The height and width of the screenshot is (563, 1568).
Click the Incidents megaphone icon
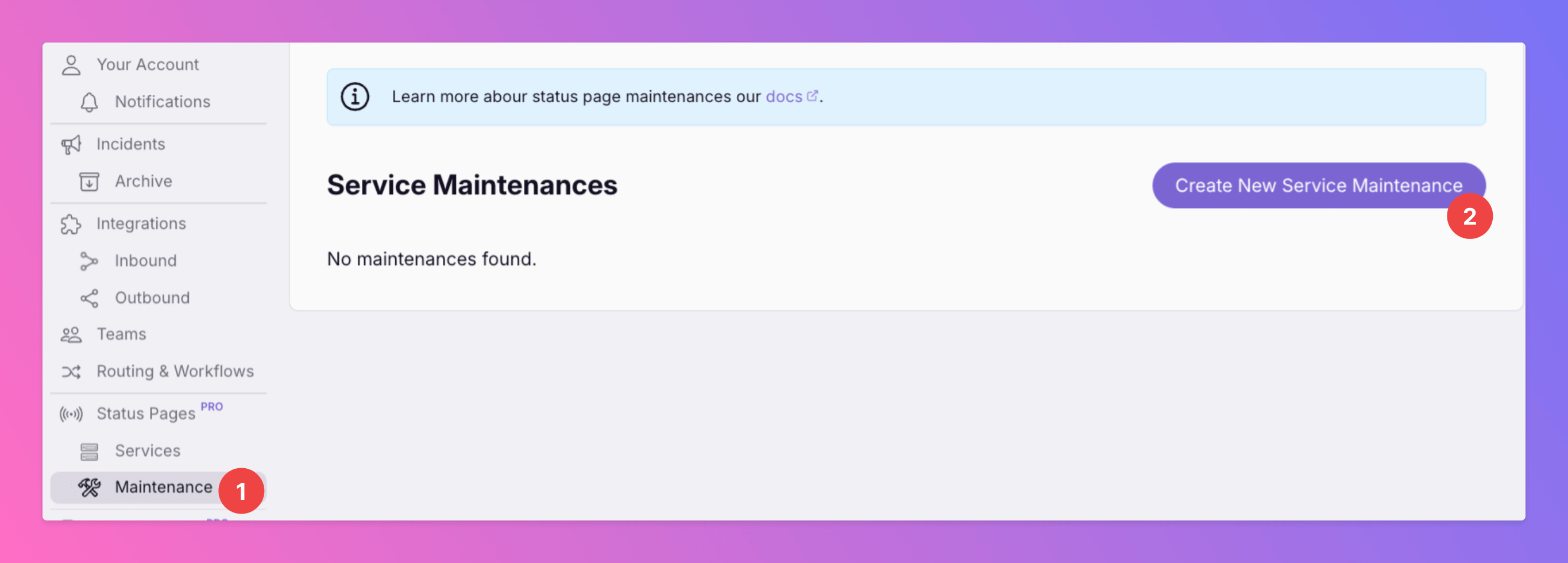point(71,145)
